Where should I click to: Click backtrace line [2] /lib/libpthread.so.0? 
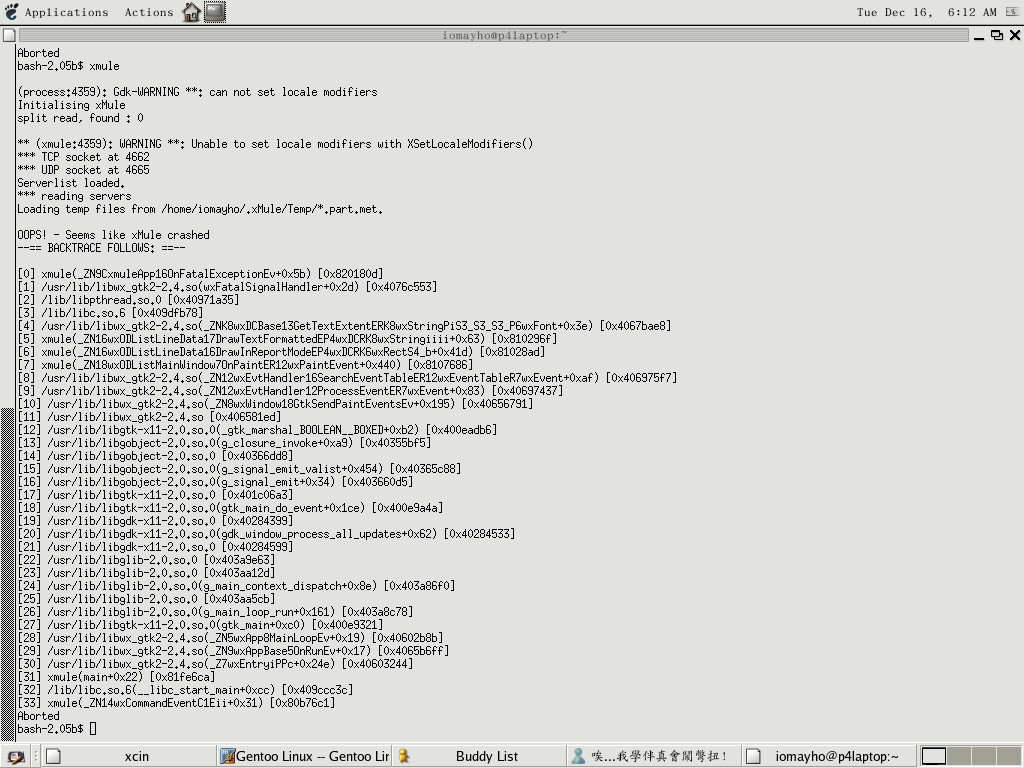tap(129, 300)
